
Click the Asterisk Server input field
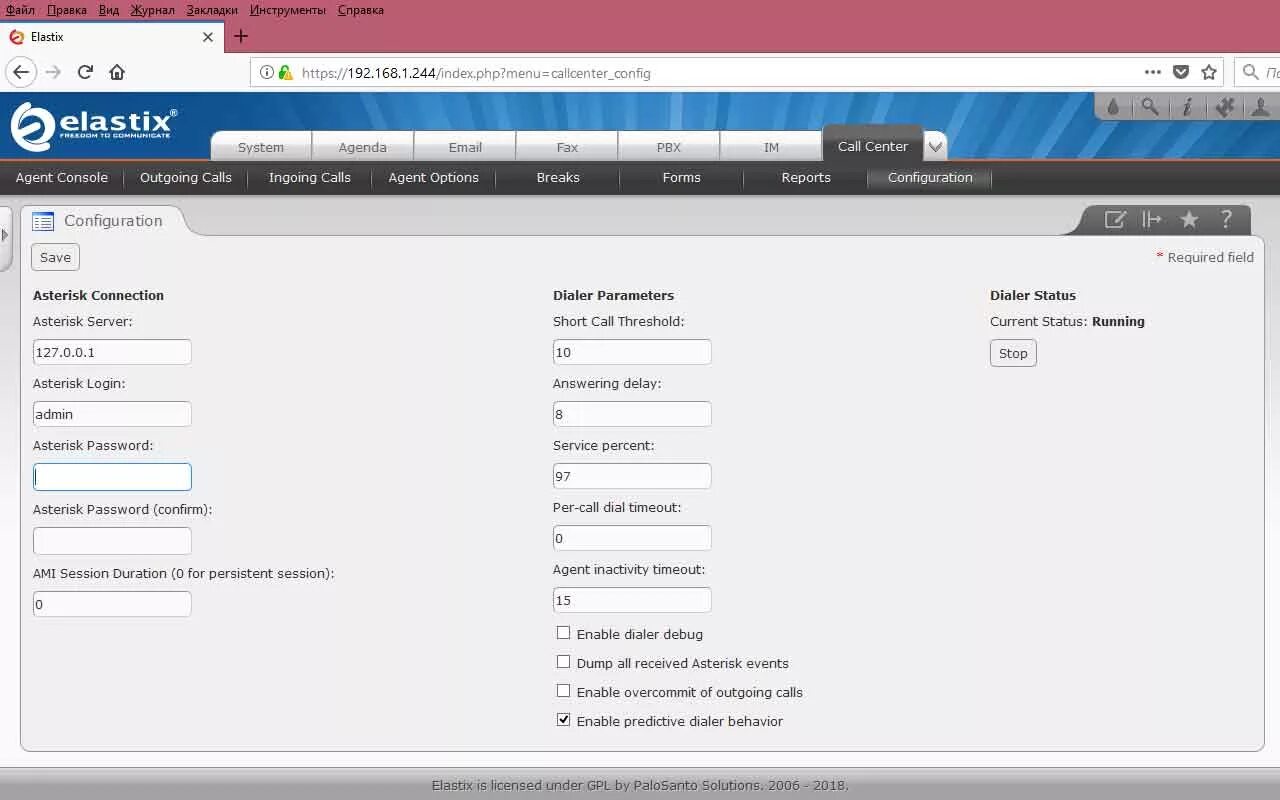point(112,352)
